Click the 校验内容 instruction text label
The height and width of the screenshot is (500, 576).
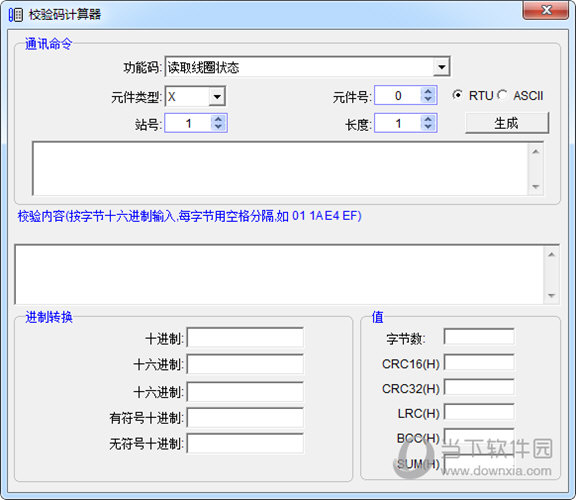pyautogui.click(x=190, y=216)
